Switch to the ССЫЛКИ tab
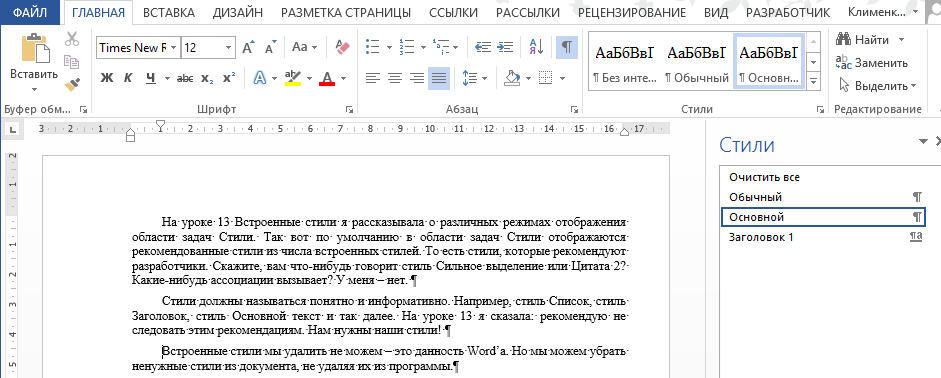The width and height of the screenshot is (941, 378). 454,13
